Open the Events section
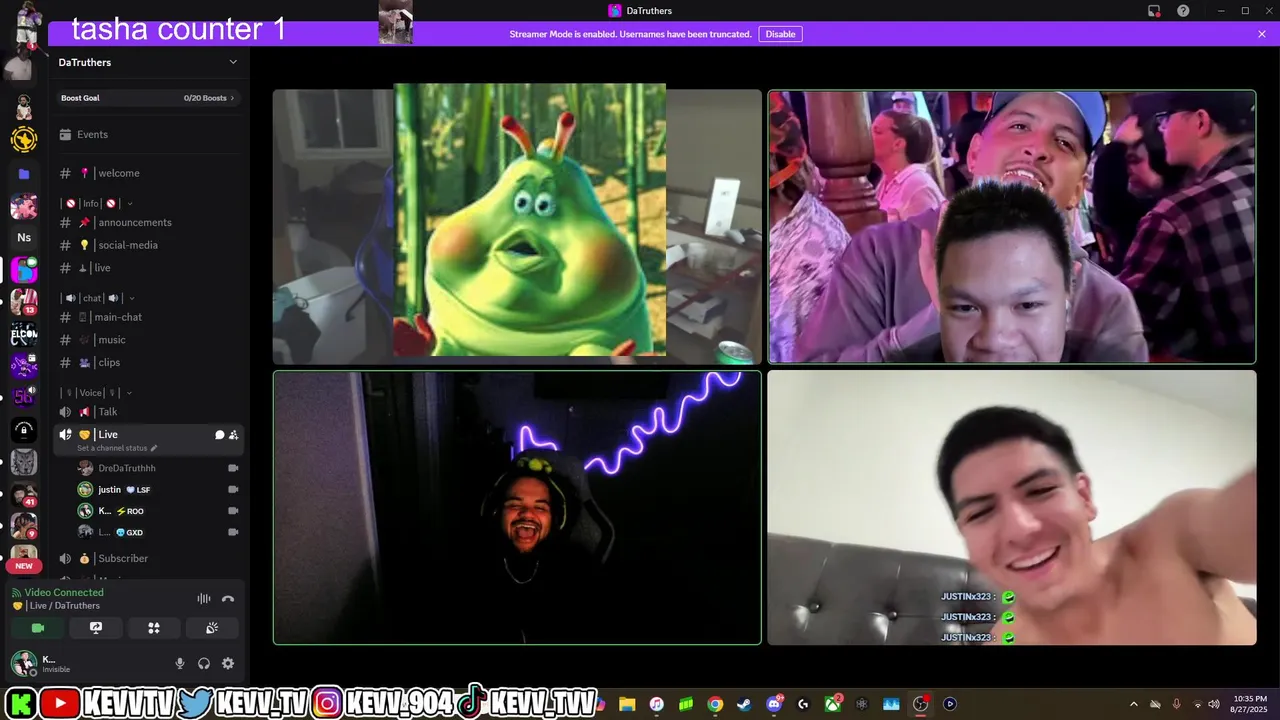Screen dimensions: 1280x720 [x=148, y=134]
